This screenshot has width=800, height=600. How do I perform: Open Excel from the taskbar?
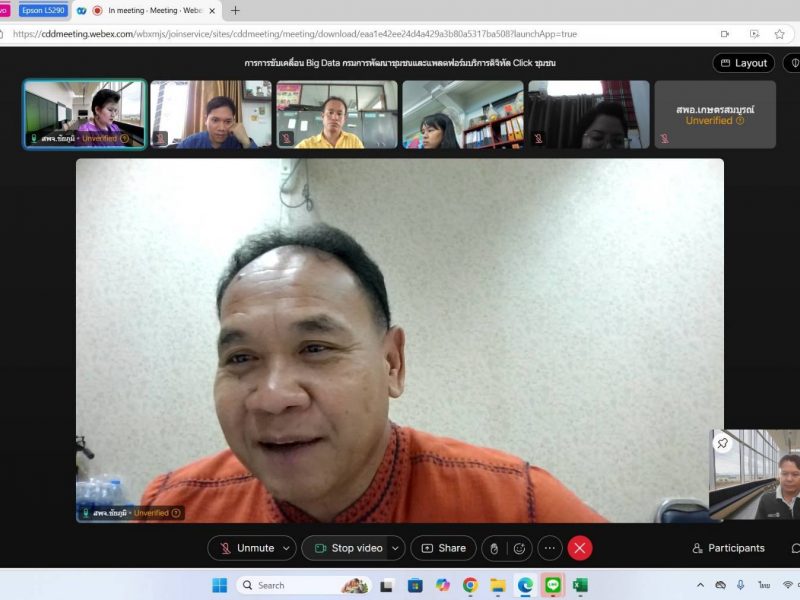580,585
